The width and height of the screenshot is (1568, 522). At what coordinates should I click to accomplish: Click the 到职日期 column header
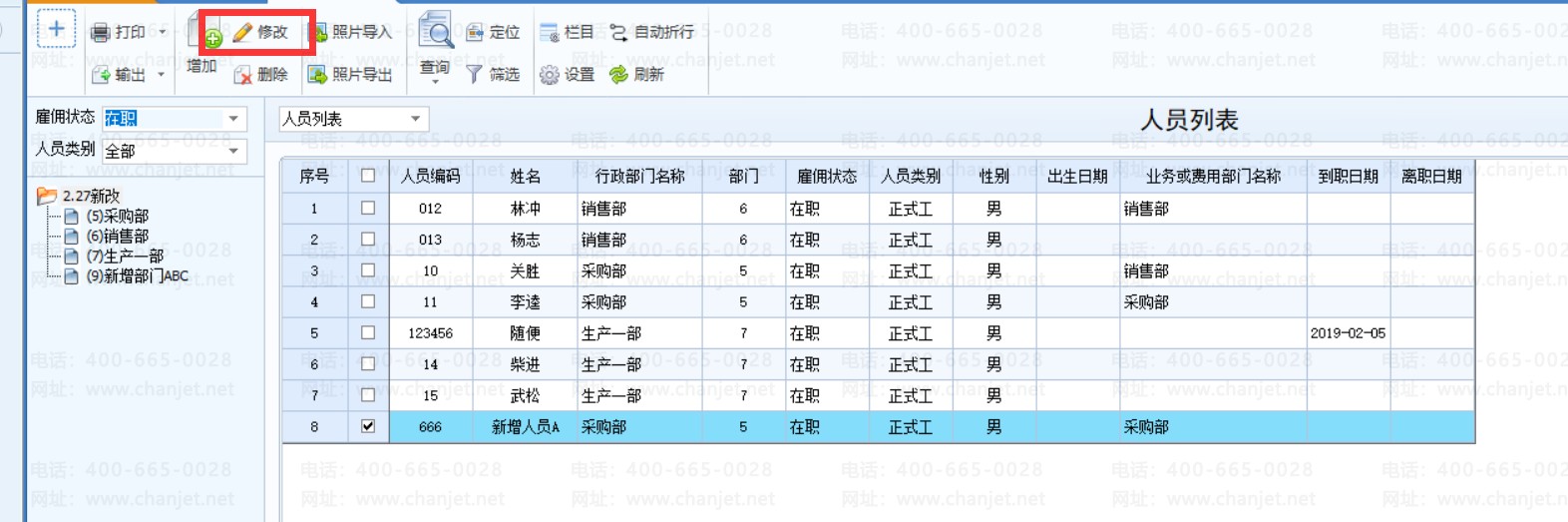coord(1349,176)
